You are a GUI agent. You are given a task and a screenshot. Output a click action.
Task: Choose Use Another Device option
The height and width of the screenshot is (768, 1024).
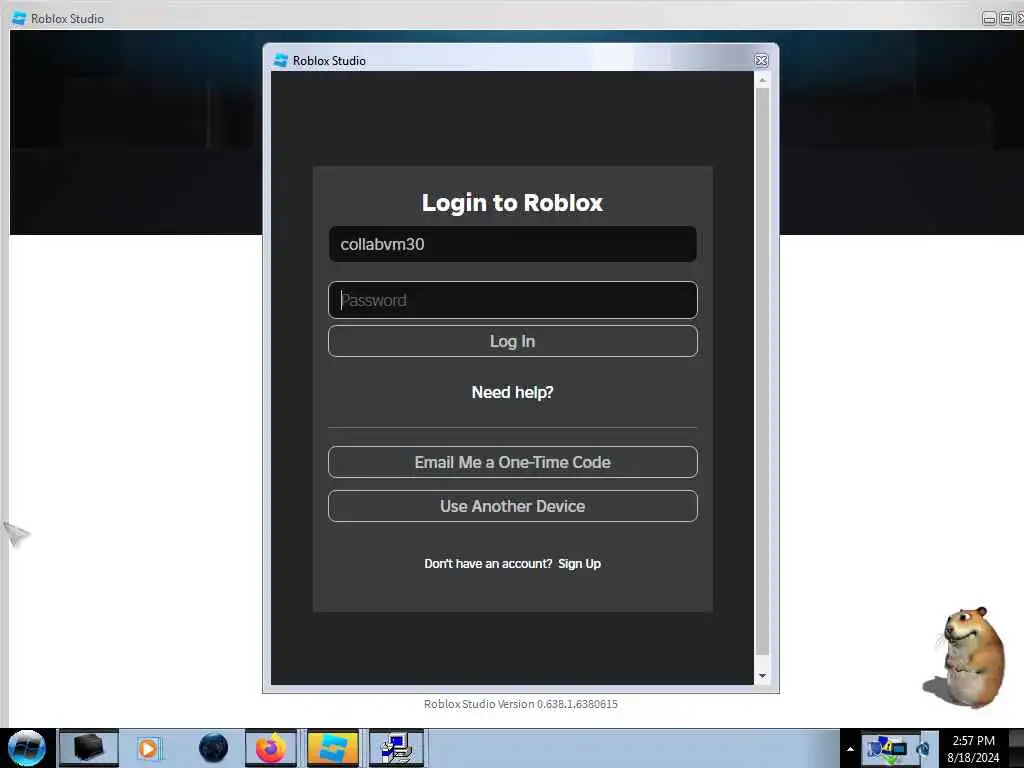point(513,506)
